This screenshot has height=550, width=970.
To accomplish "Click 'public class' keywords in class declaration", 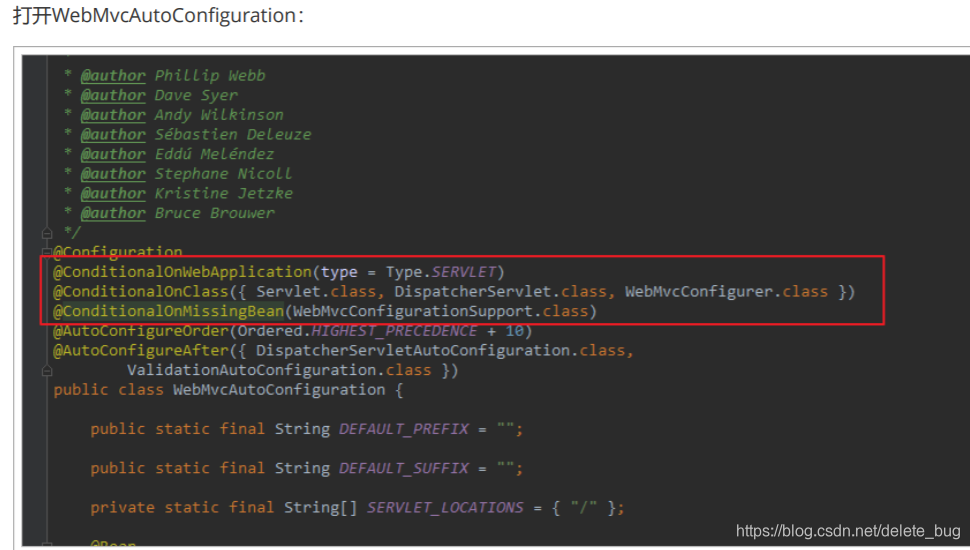I will tap(108, 390).
